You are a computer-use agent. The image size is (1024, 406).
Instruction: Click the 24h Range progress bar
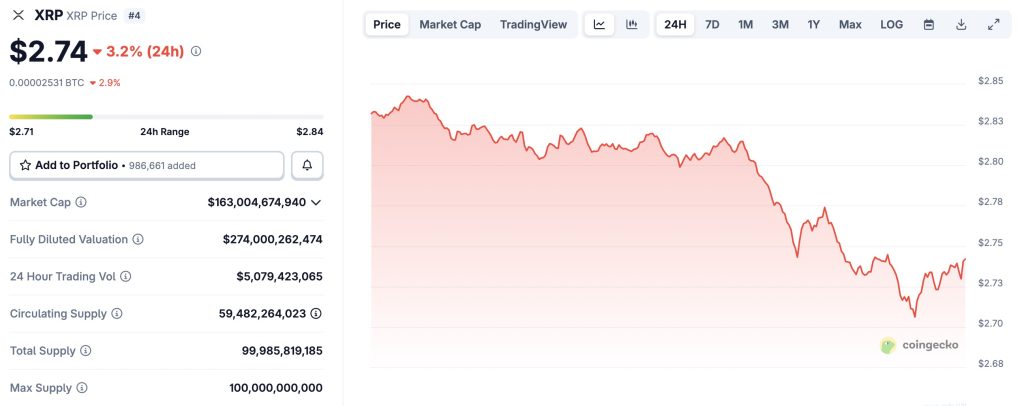pyautogui.click(x=166, y=117)
